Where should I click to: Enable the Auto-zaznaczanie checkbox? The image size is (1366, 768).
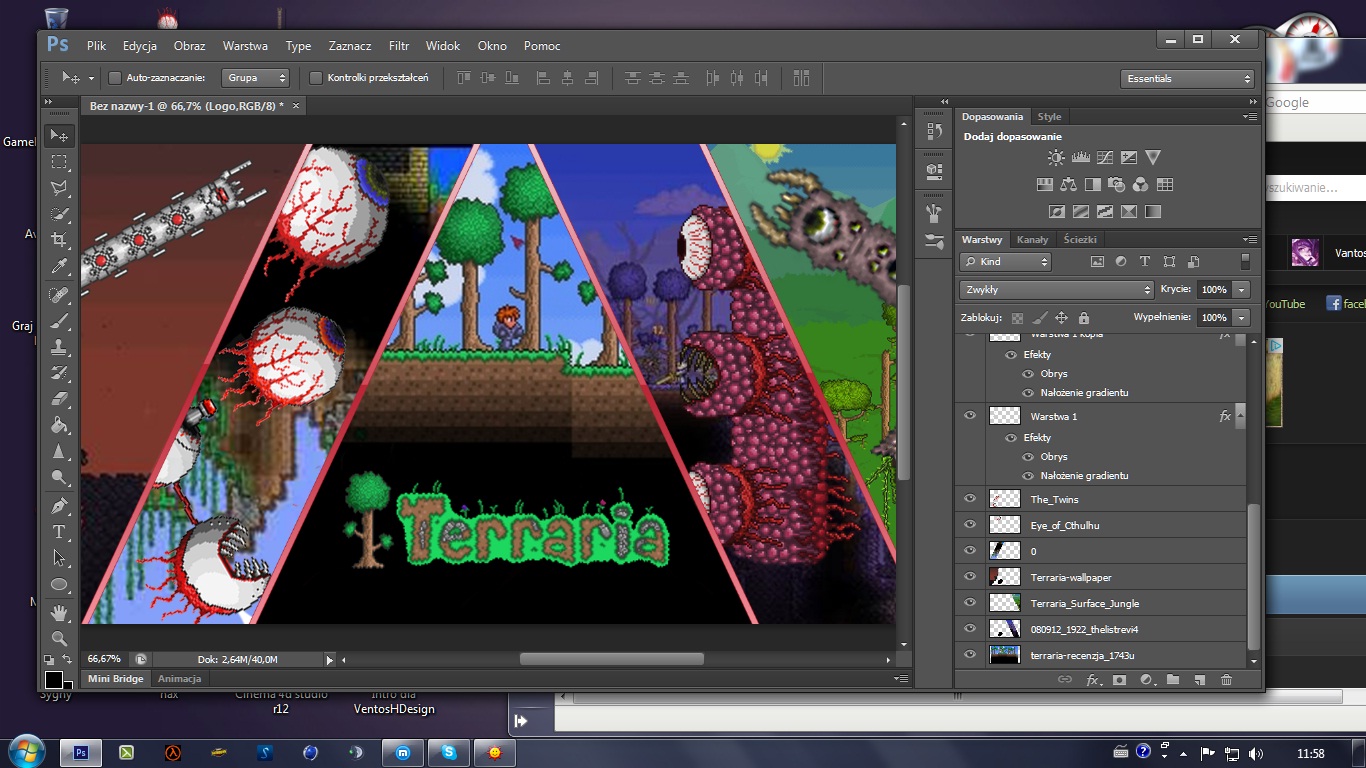(x=114, y=78)
